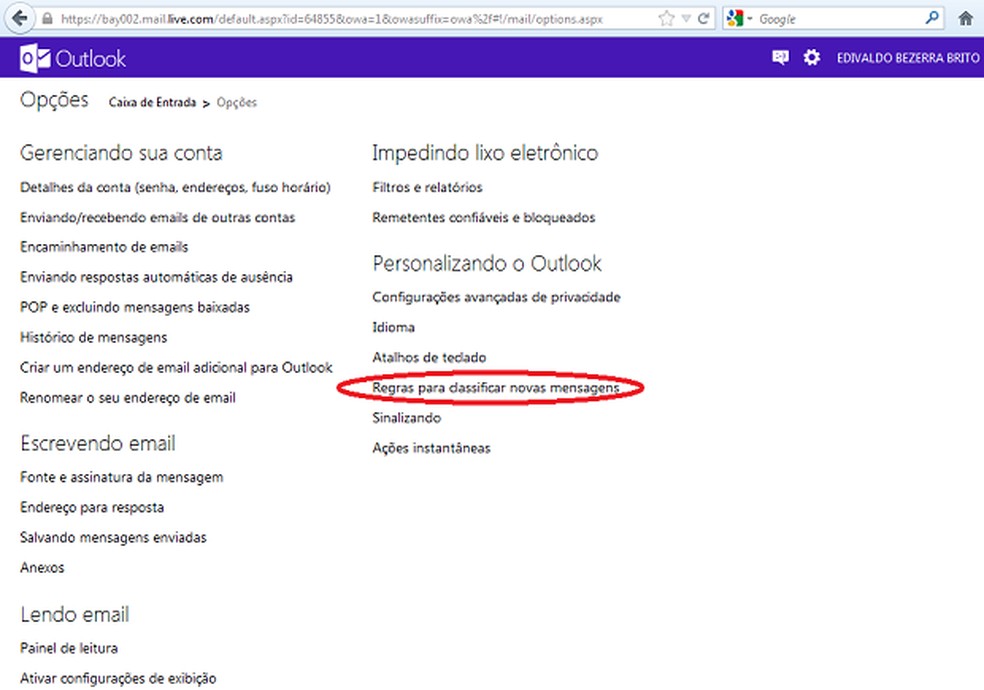Click the Idioma option
Viewport: 984px width, 690px height.
392,327
